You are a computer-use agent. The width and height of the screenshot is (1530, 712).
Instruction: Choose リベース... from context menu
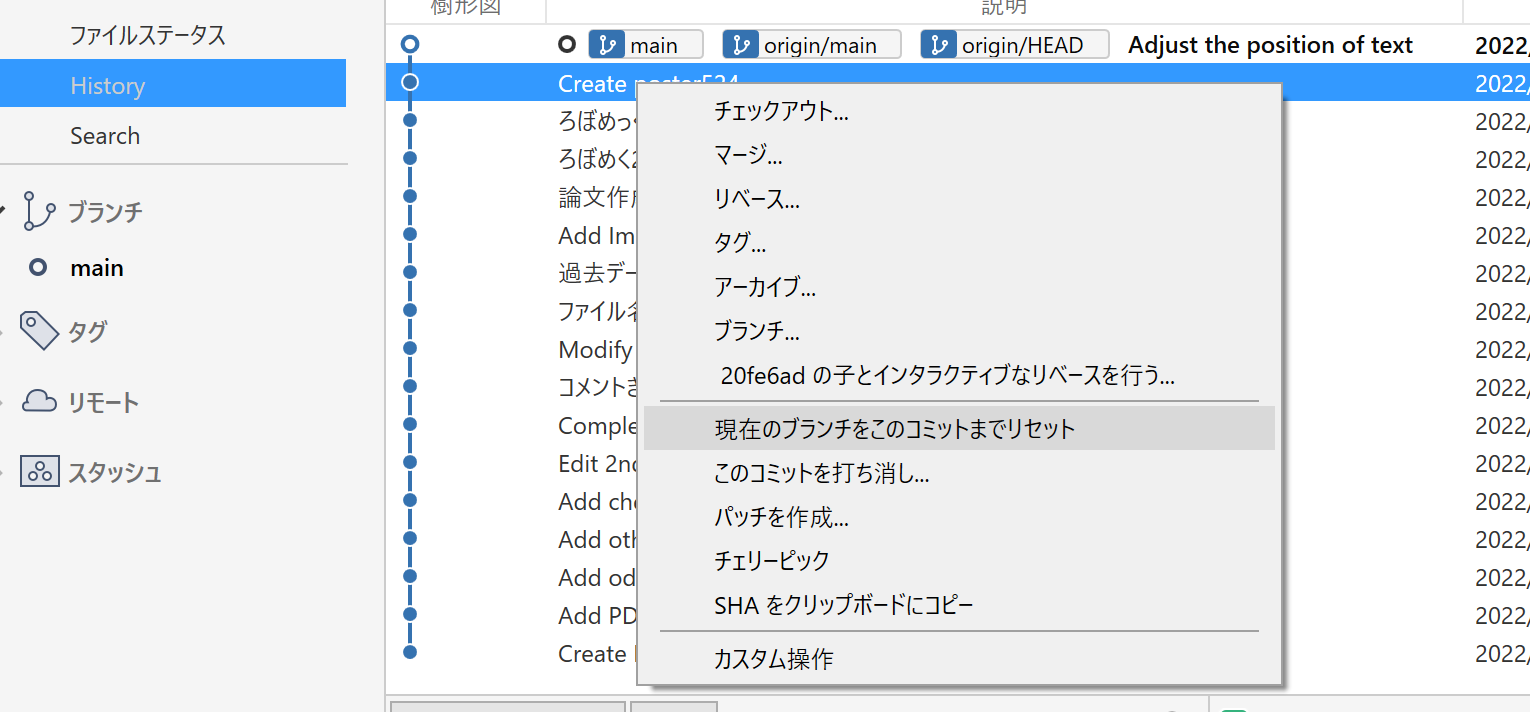click(x=960, y=199)
